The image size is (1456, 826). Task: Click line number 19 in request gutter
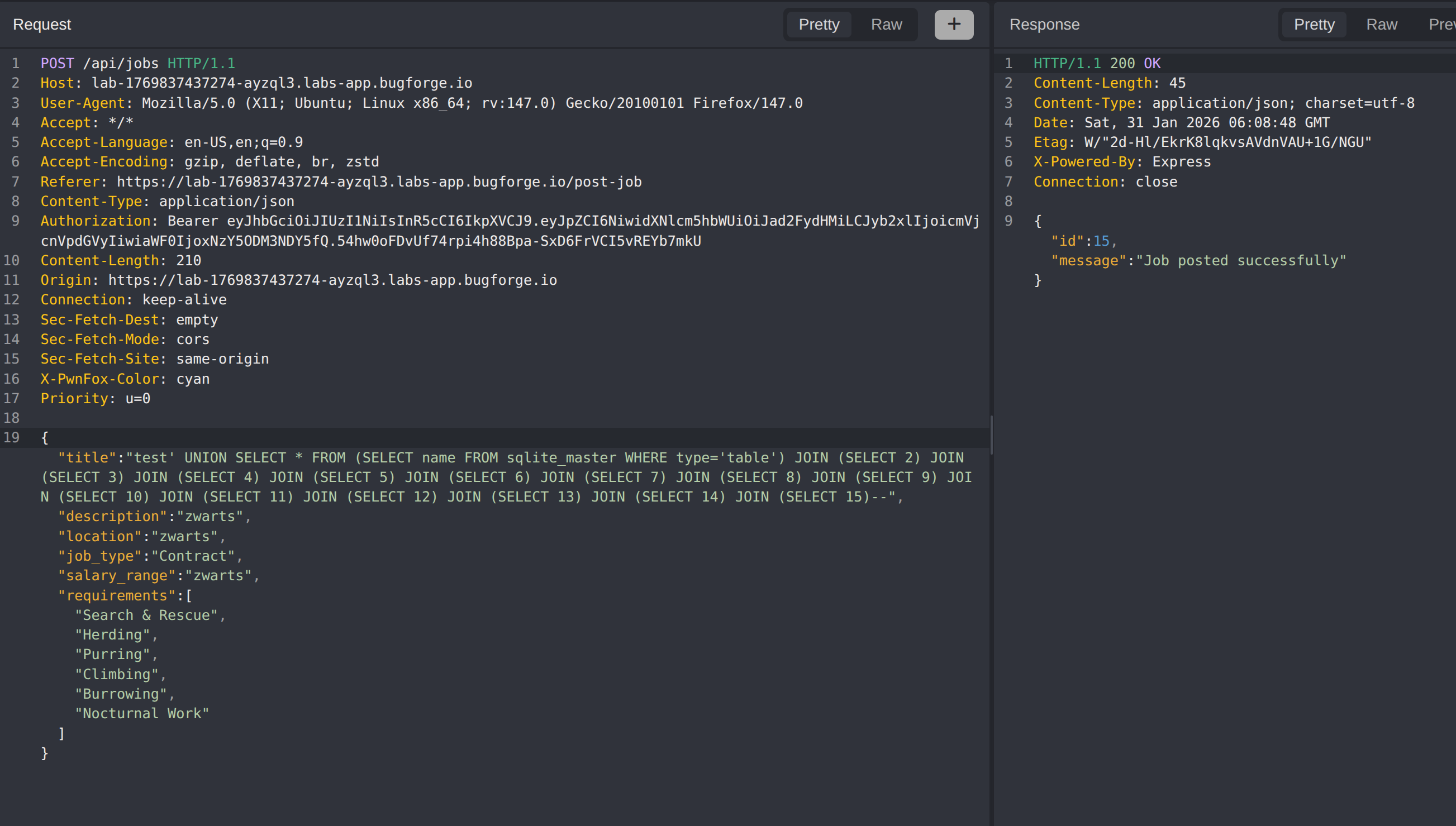tap(11, 437)
